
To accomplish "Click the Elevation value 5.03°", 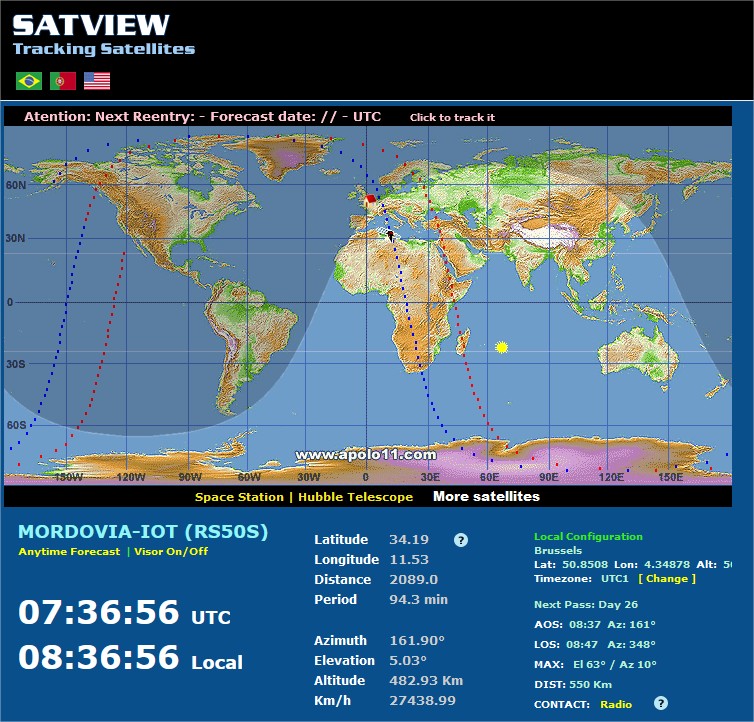I will 408,660.
